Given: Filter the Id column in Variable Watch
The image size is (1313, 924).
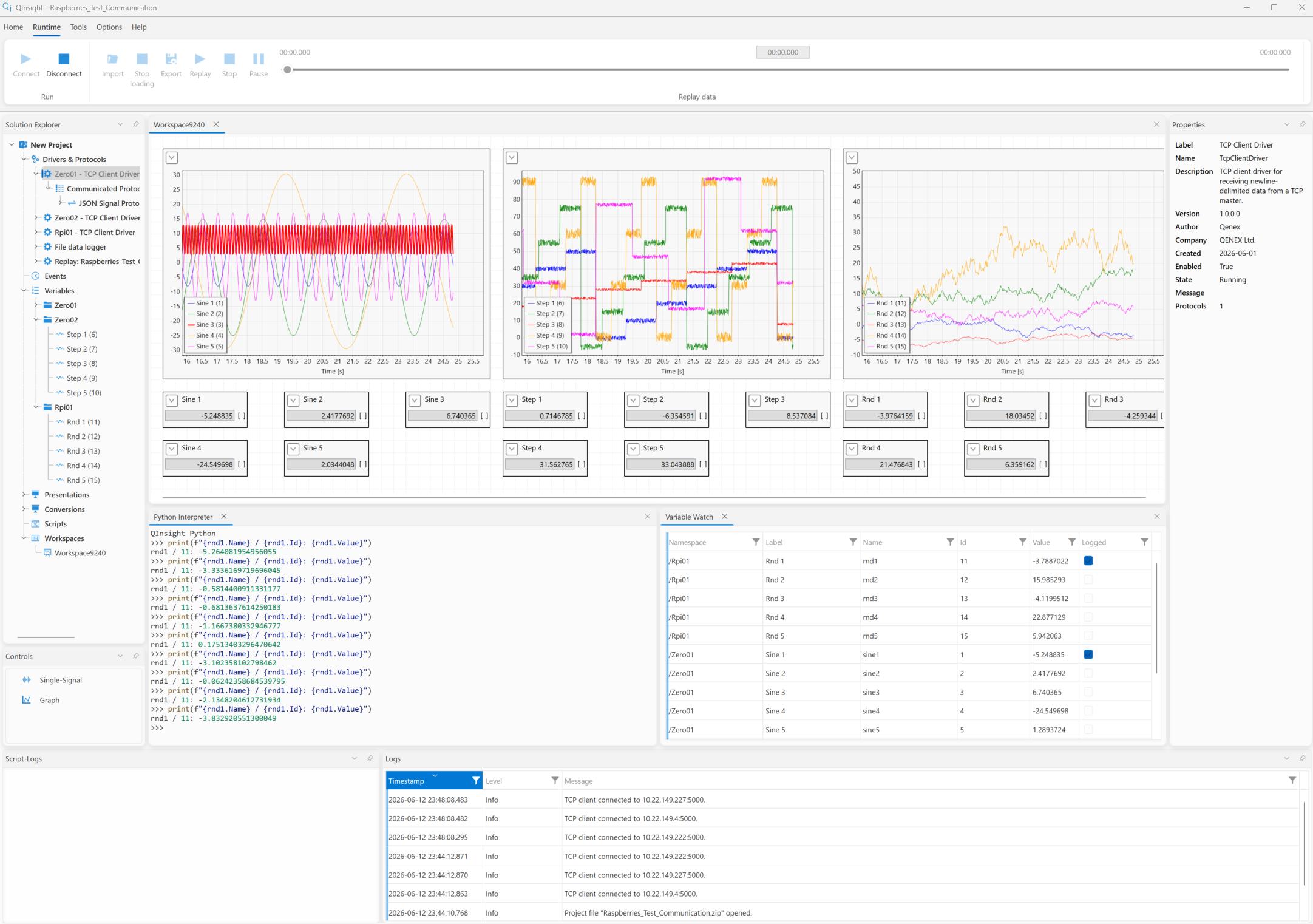Looking at the screenshot, I should (x=1023, y=542).
